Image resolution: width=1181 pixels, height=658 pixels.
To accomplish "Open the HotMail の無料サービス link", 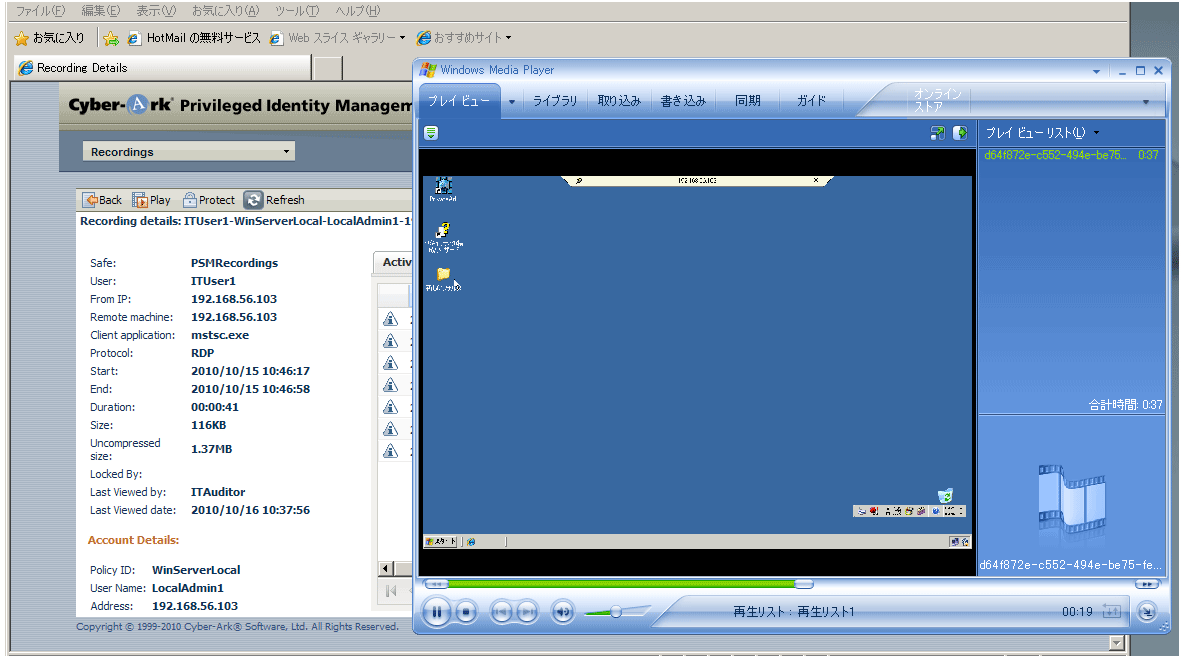I will click(x=194, y=38).
